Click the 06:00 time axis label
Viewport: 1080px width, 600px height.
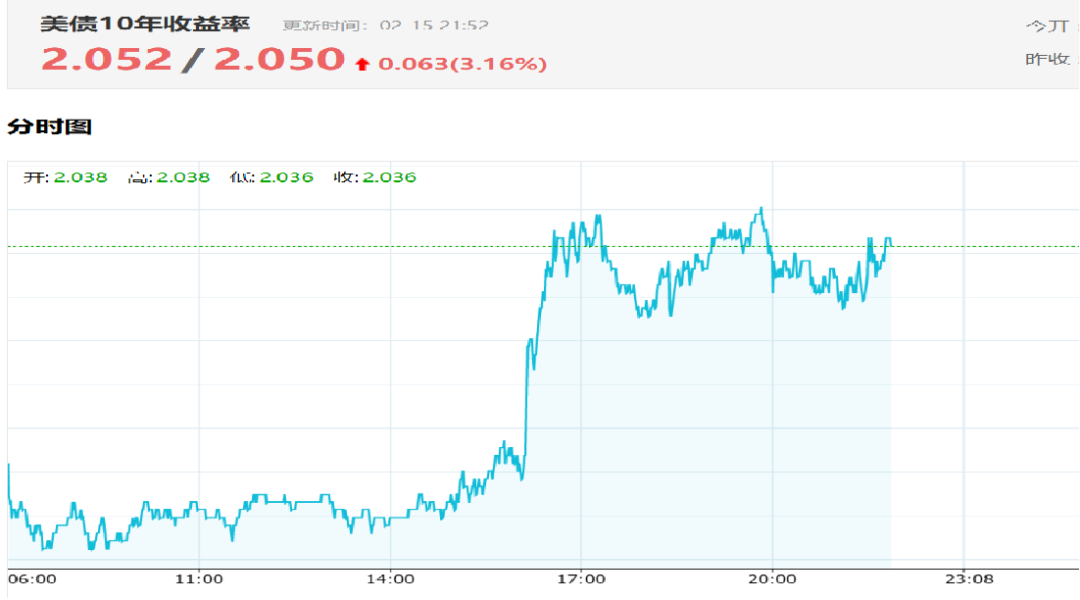[33, 579]
